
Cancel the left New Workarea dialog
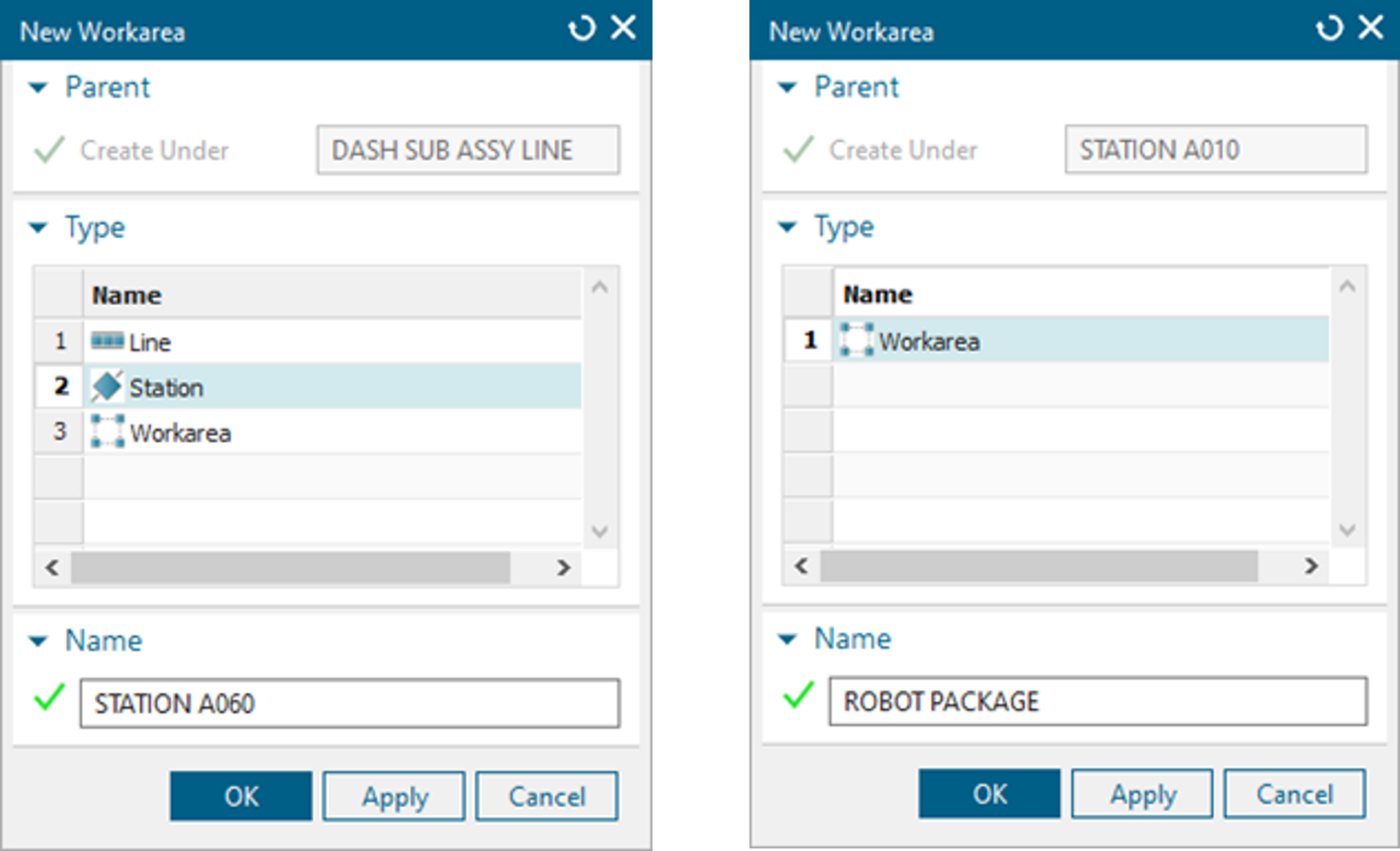(546, 796)
